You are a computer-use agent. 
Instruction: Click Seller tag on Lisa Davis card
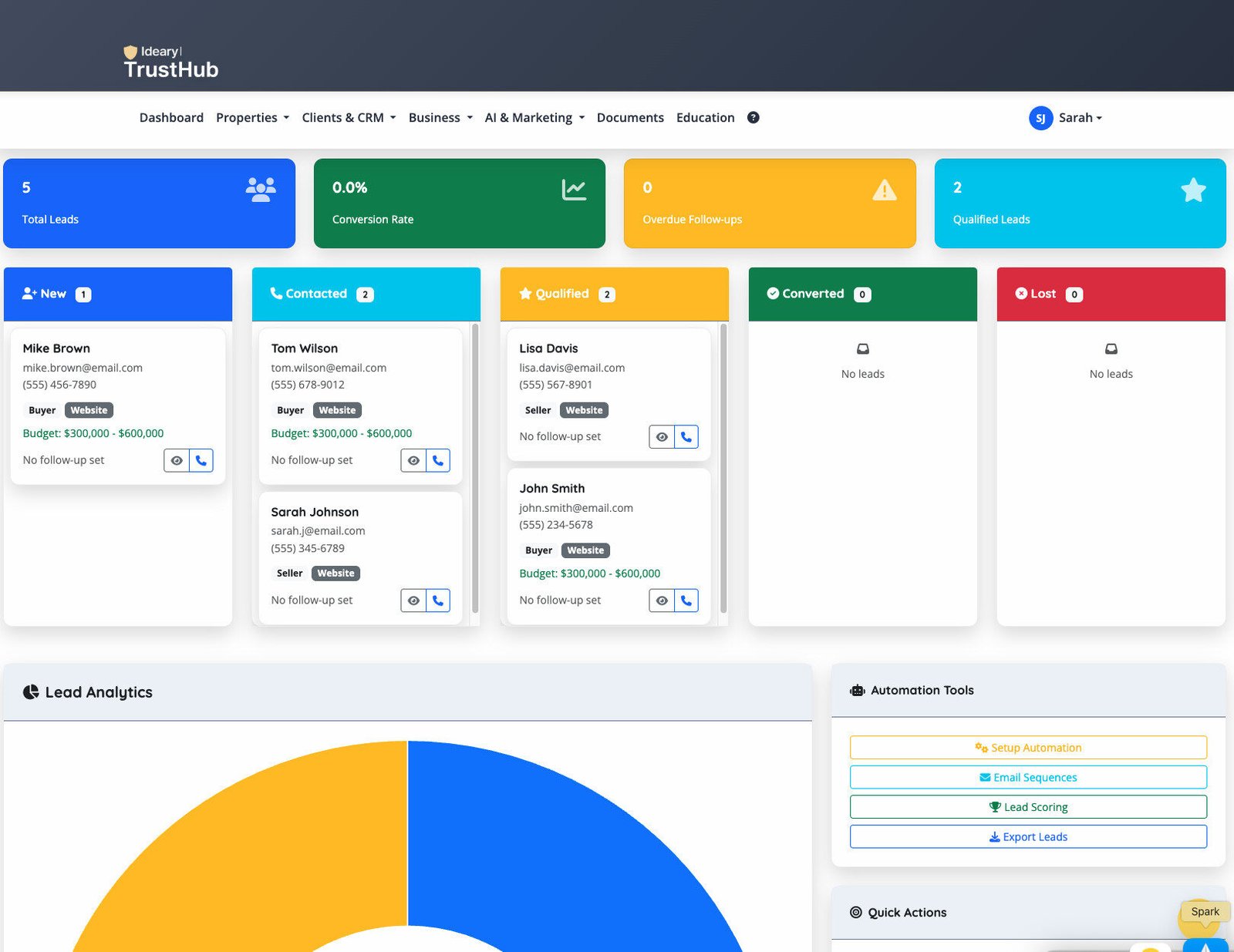point(538,410)
